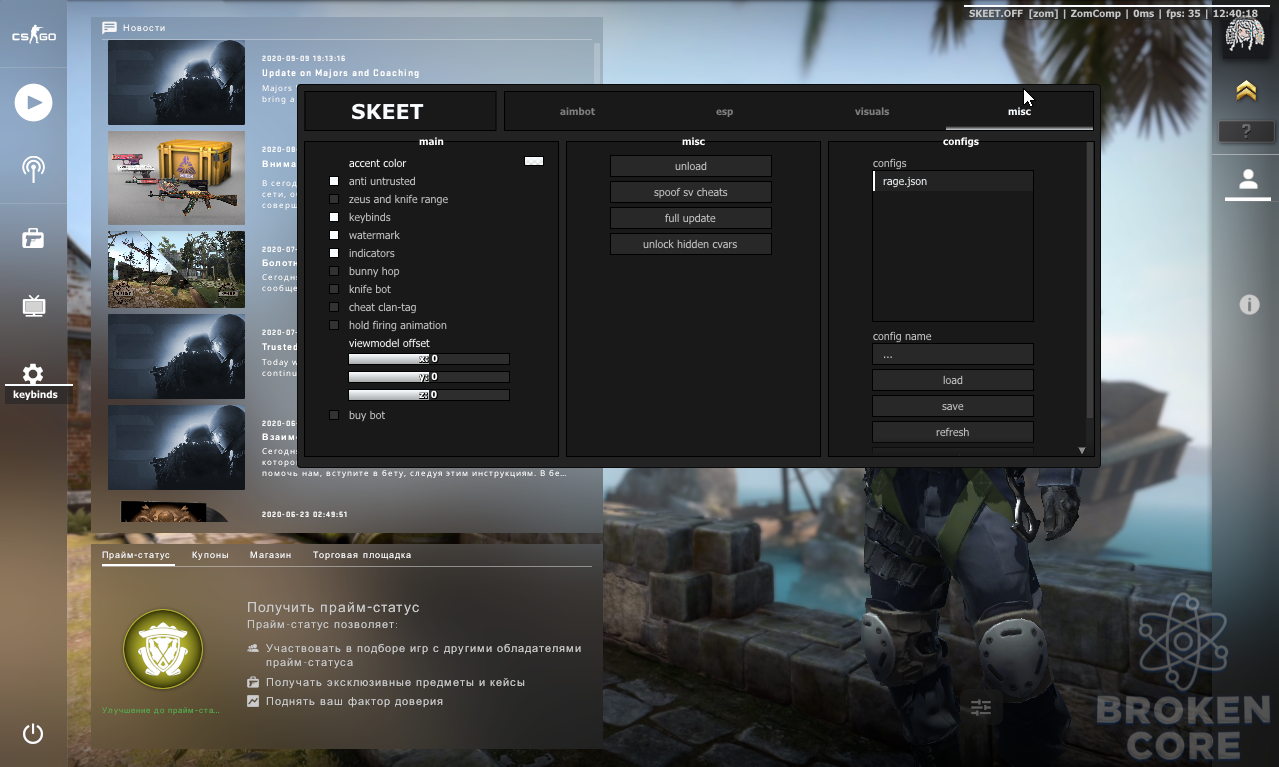Open the loadout sliders icon near character

(x=981, y=707)
